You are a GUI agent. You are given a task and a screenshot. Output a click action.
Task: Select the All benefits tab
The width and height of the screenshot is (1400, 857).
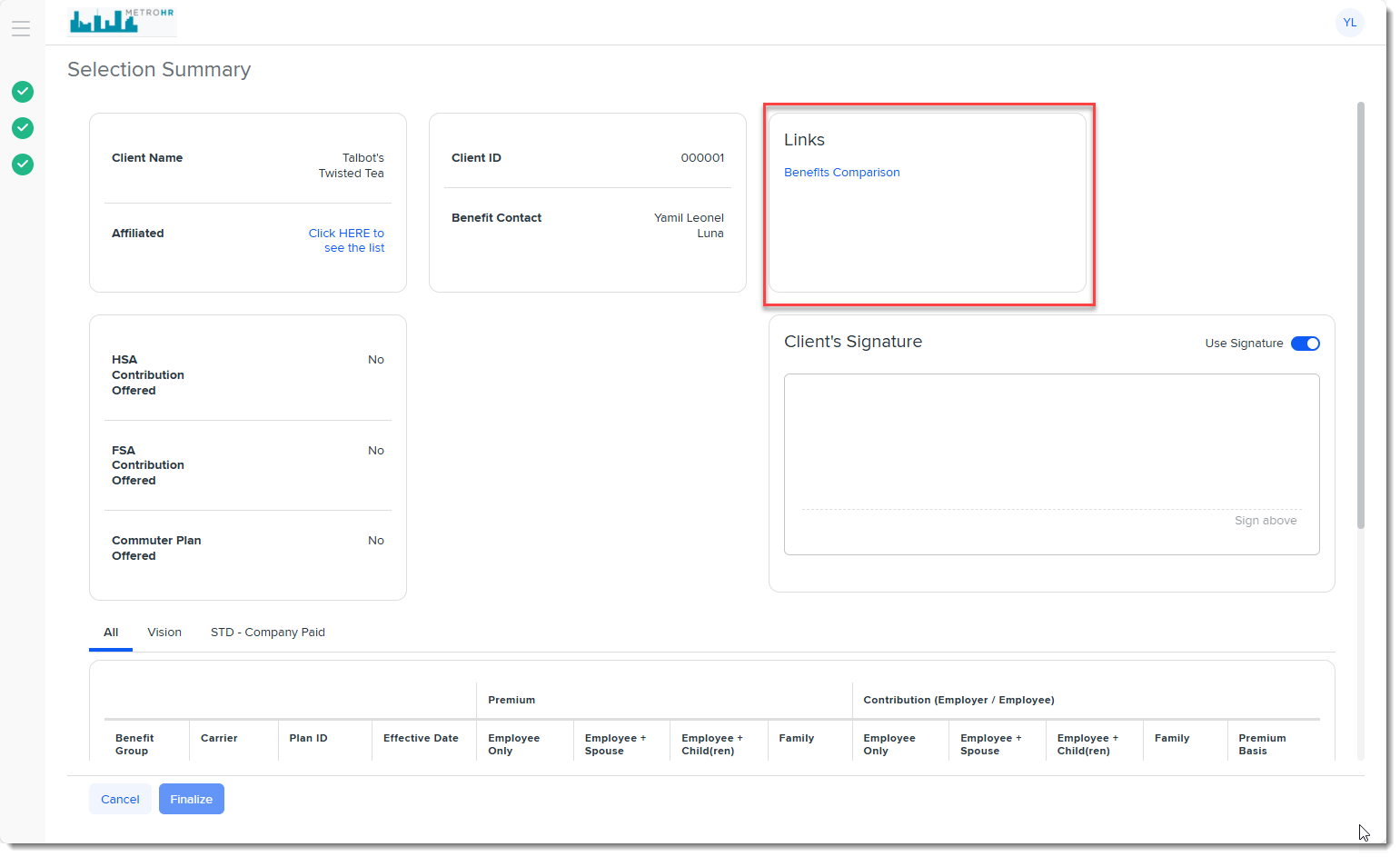click(111, 633)
